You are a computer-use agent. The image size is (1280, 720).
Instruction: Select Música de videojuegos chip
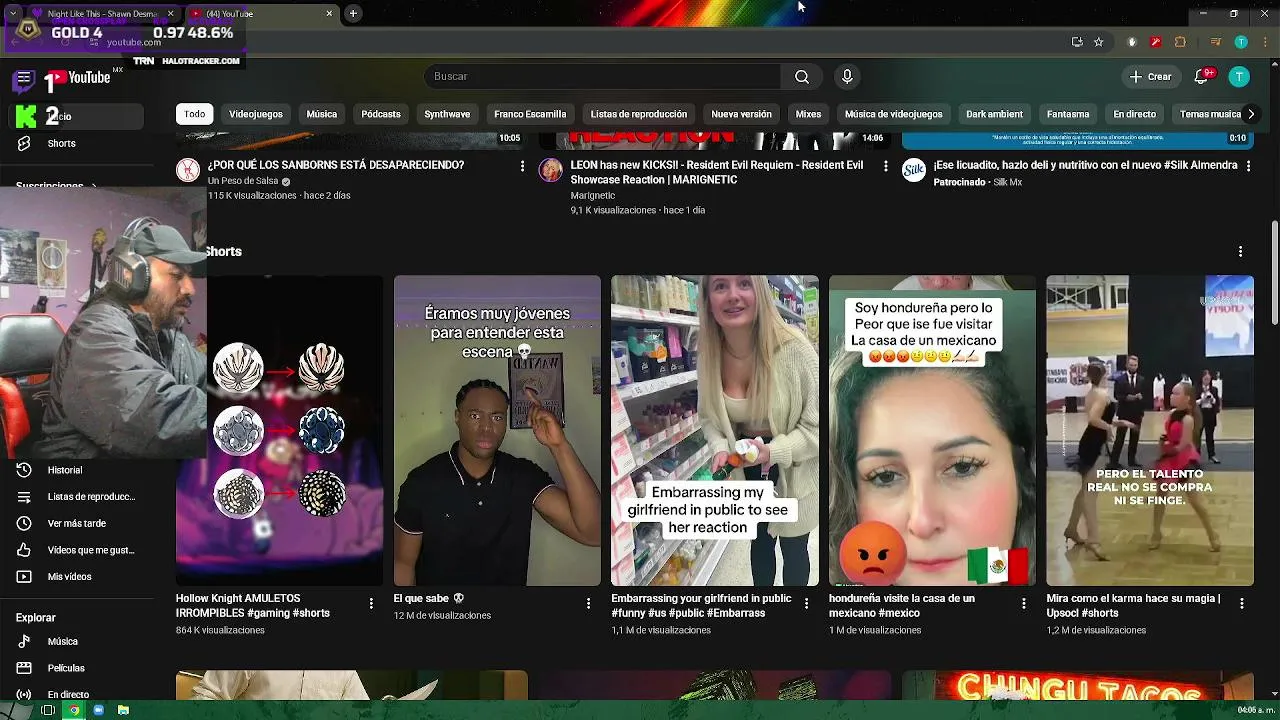894,114
